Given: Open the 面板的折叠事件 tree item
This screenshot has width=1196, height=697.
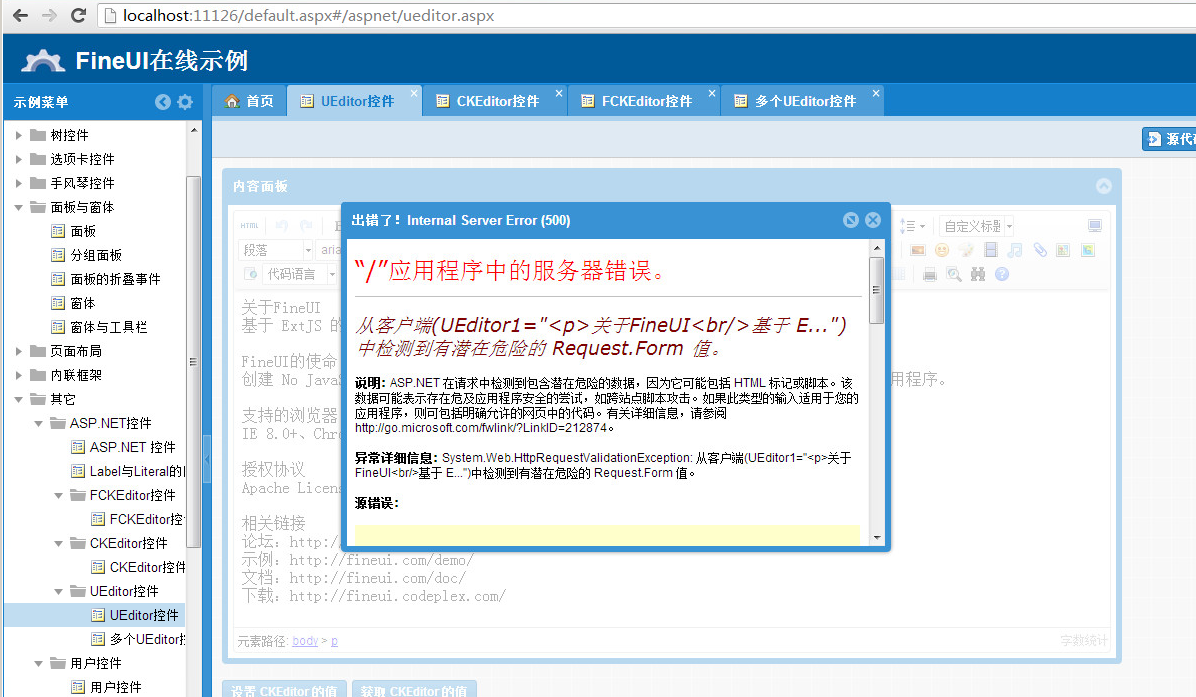Looking at the screenshot, I should pos(115,279).
